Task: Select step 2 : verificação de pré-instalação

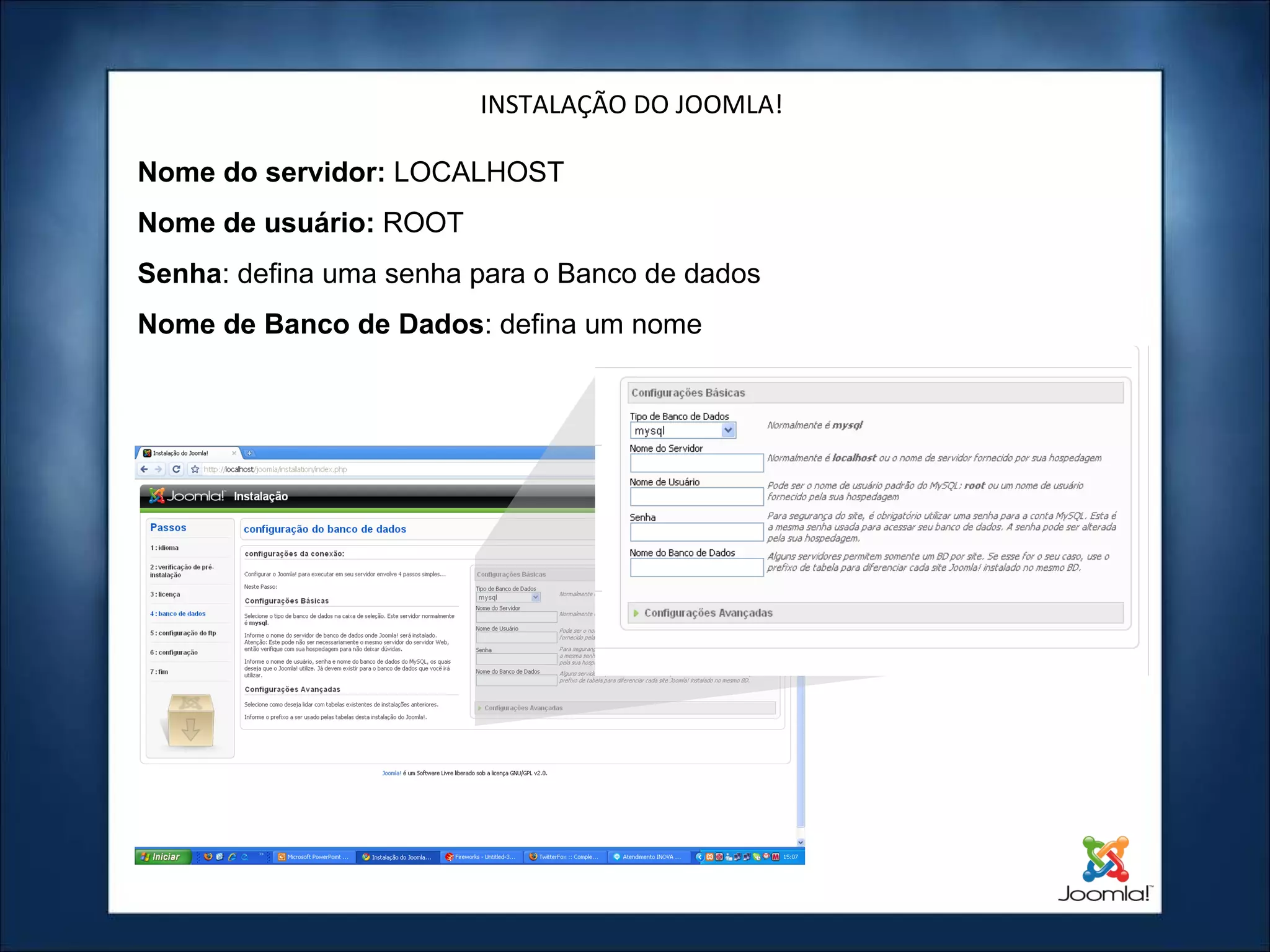Action: click(x=182, y=571)
